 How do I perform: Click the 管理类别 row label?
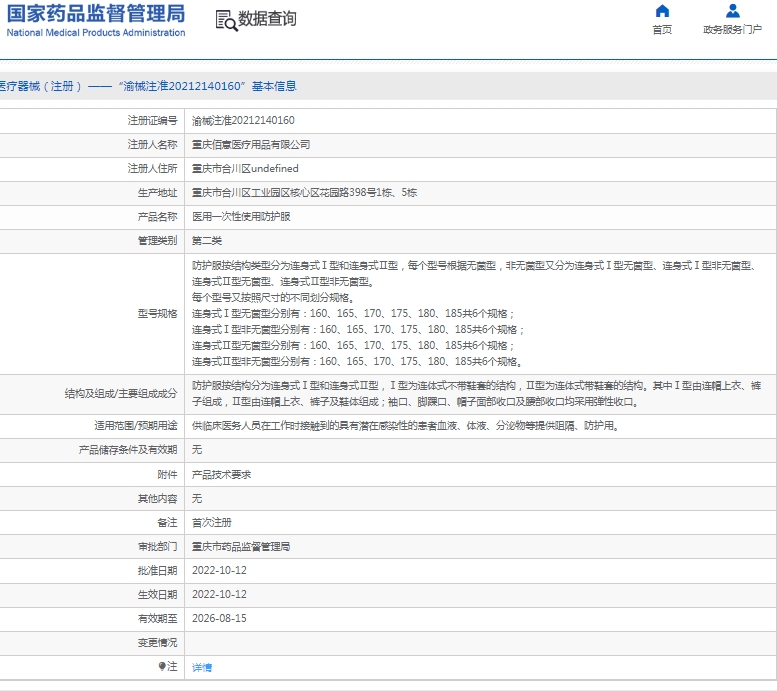click(x=157, y=241)
